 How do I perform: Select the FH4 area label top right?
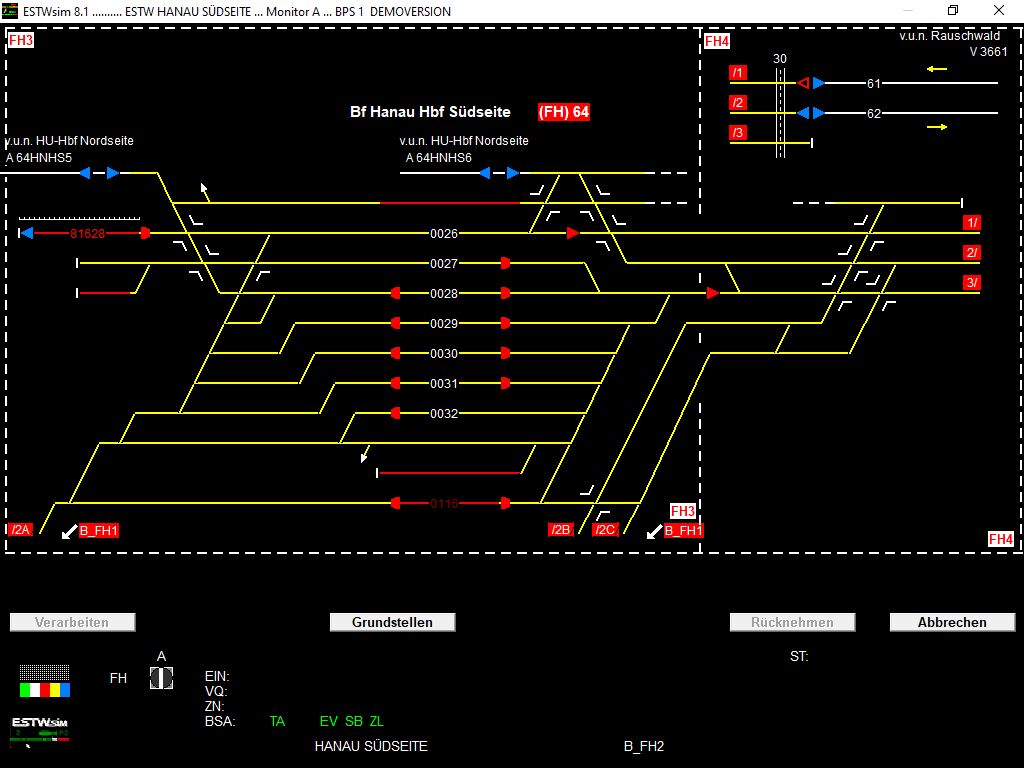[718, 42]
